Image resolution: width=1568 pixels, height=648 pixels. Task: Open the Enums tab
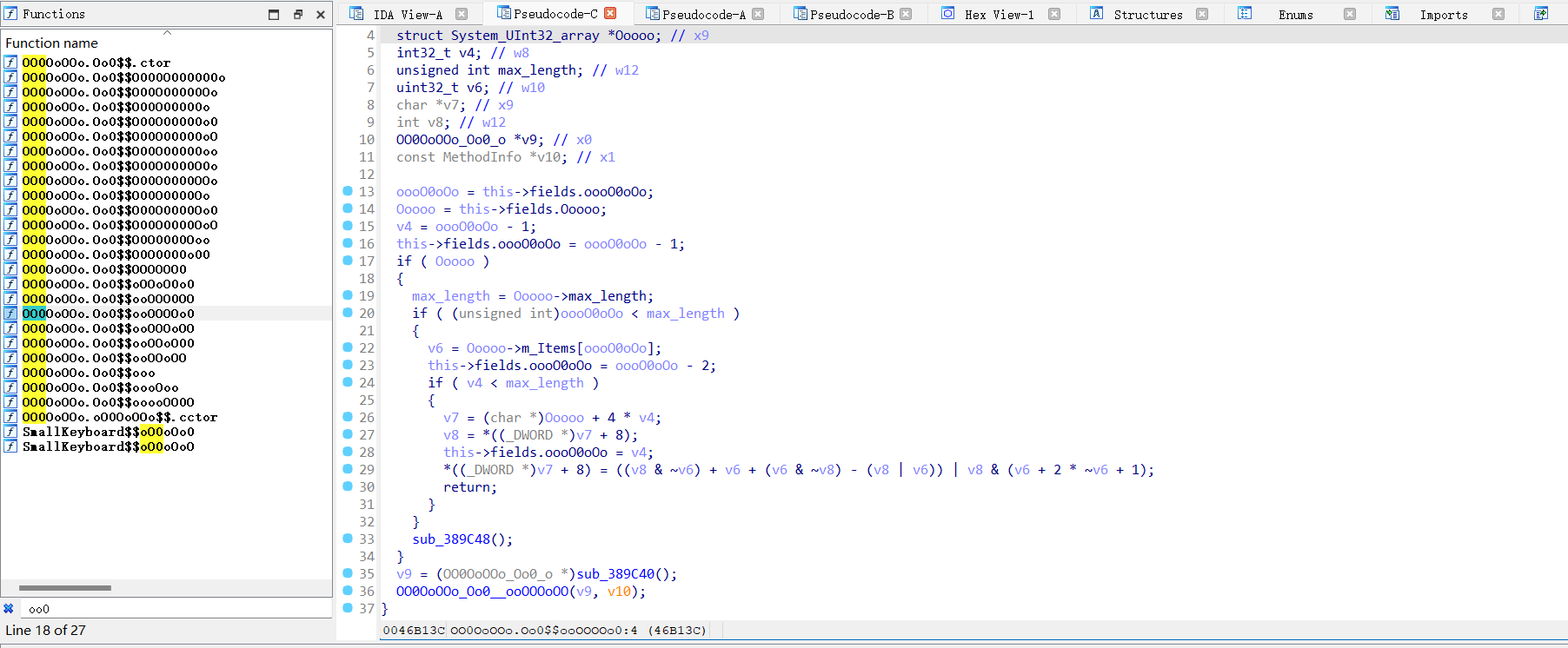point(1296,14)
